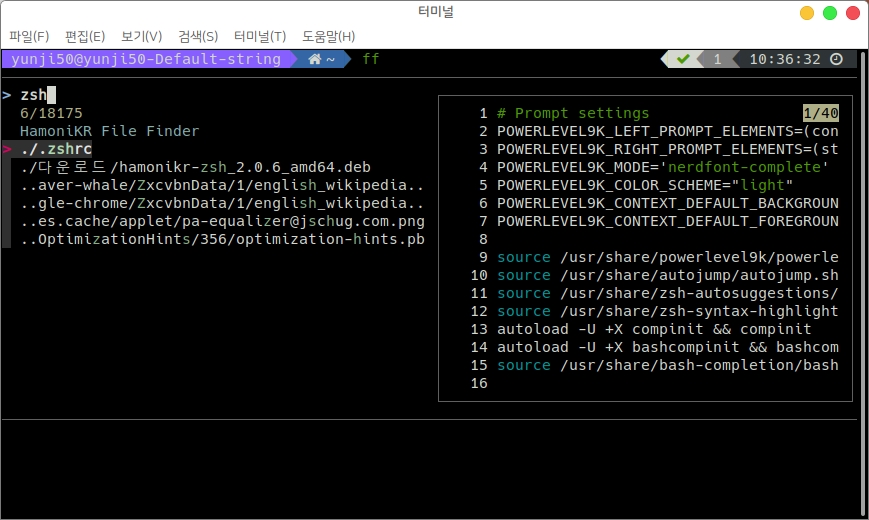The height and width of the screenshot is (520, 869).
Task: Pick the pa-equalizer@jschug.com.png result
Action: pos(222,221)
